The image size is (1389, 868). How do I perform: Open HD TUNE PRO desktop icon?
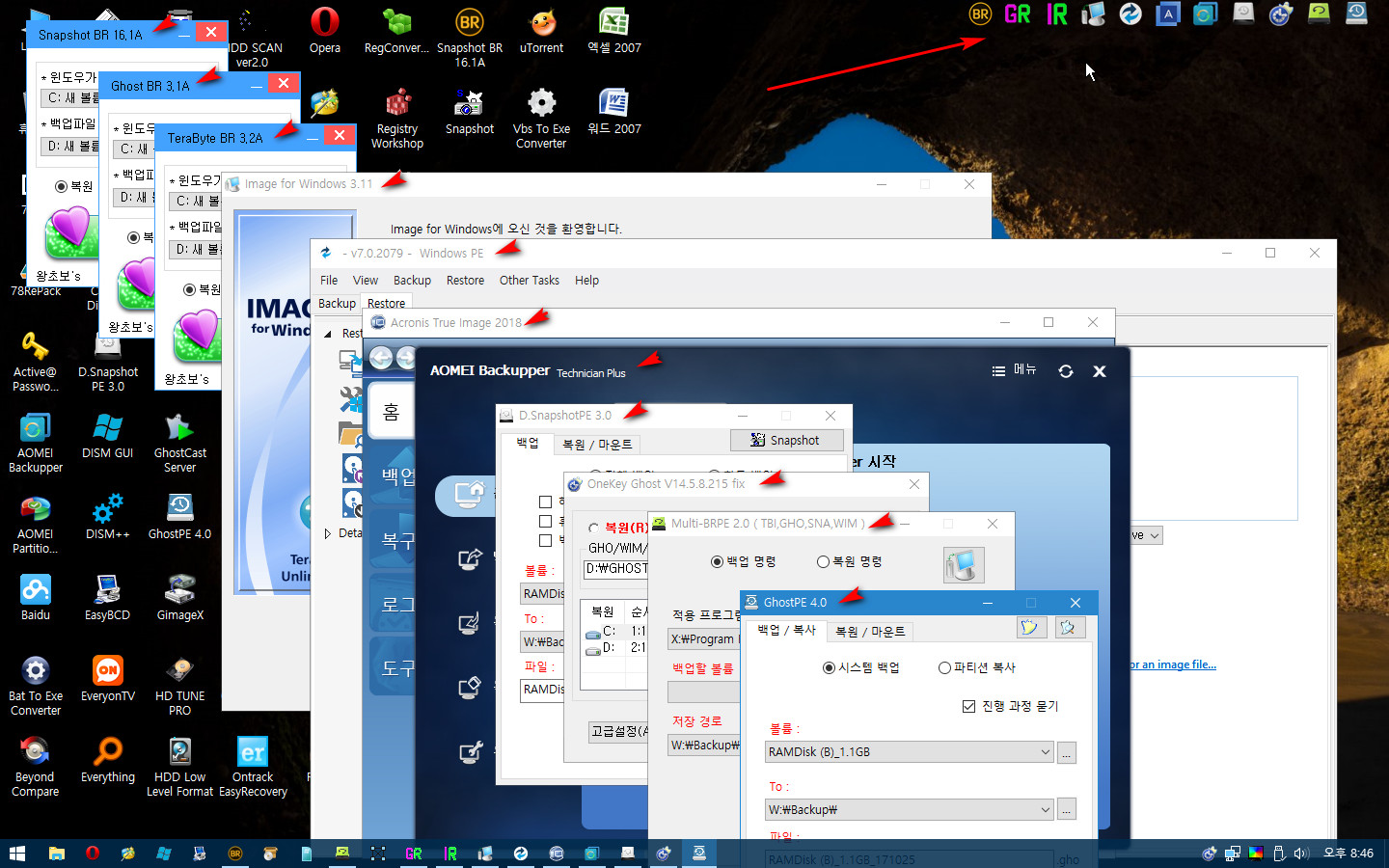(x=179, y=686)
